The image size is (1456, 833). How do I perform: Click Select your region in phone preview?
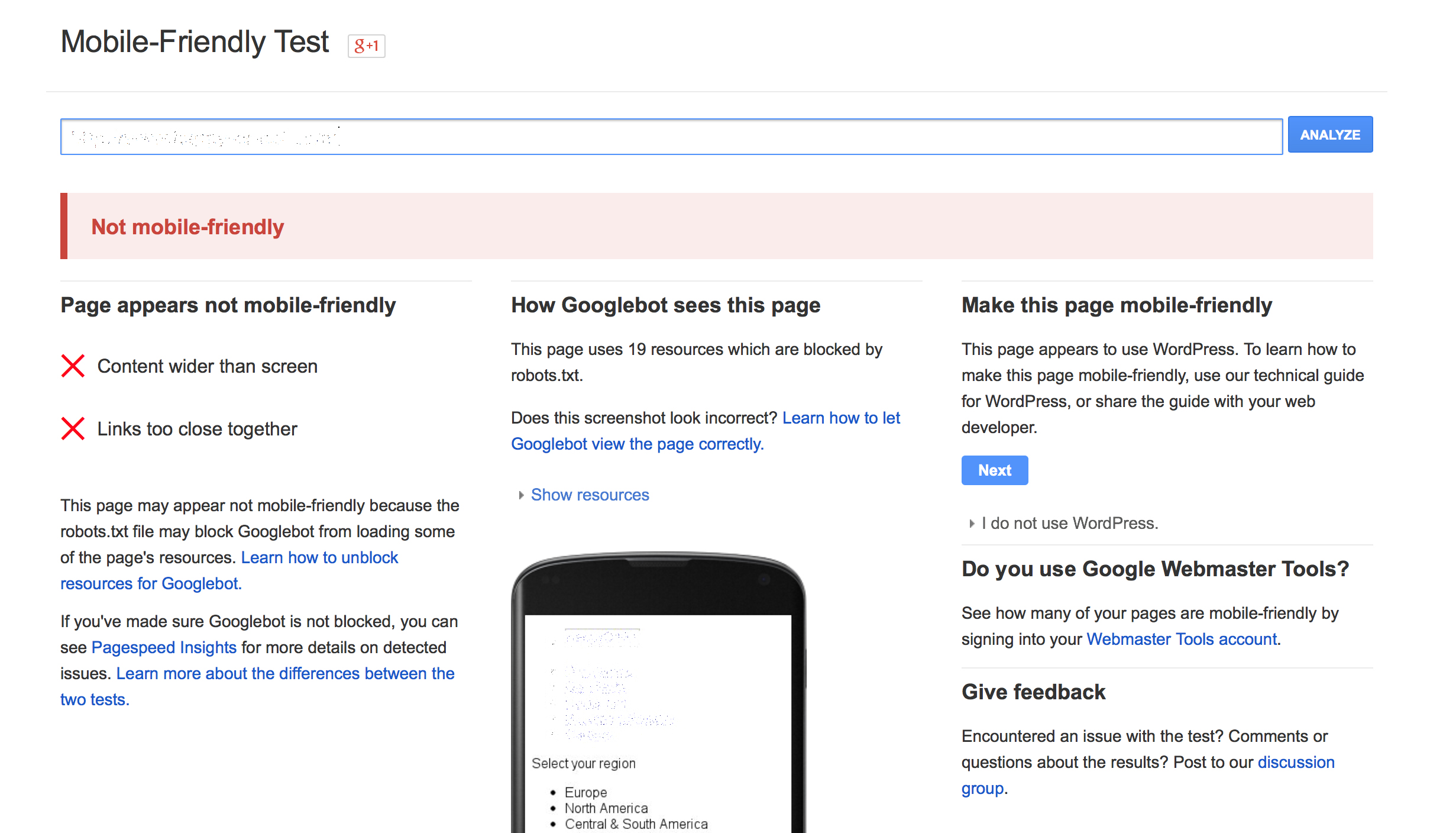[584, 763]
